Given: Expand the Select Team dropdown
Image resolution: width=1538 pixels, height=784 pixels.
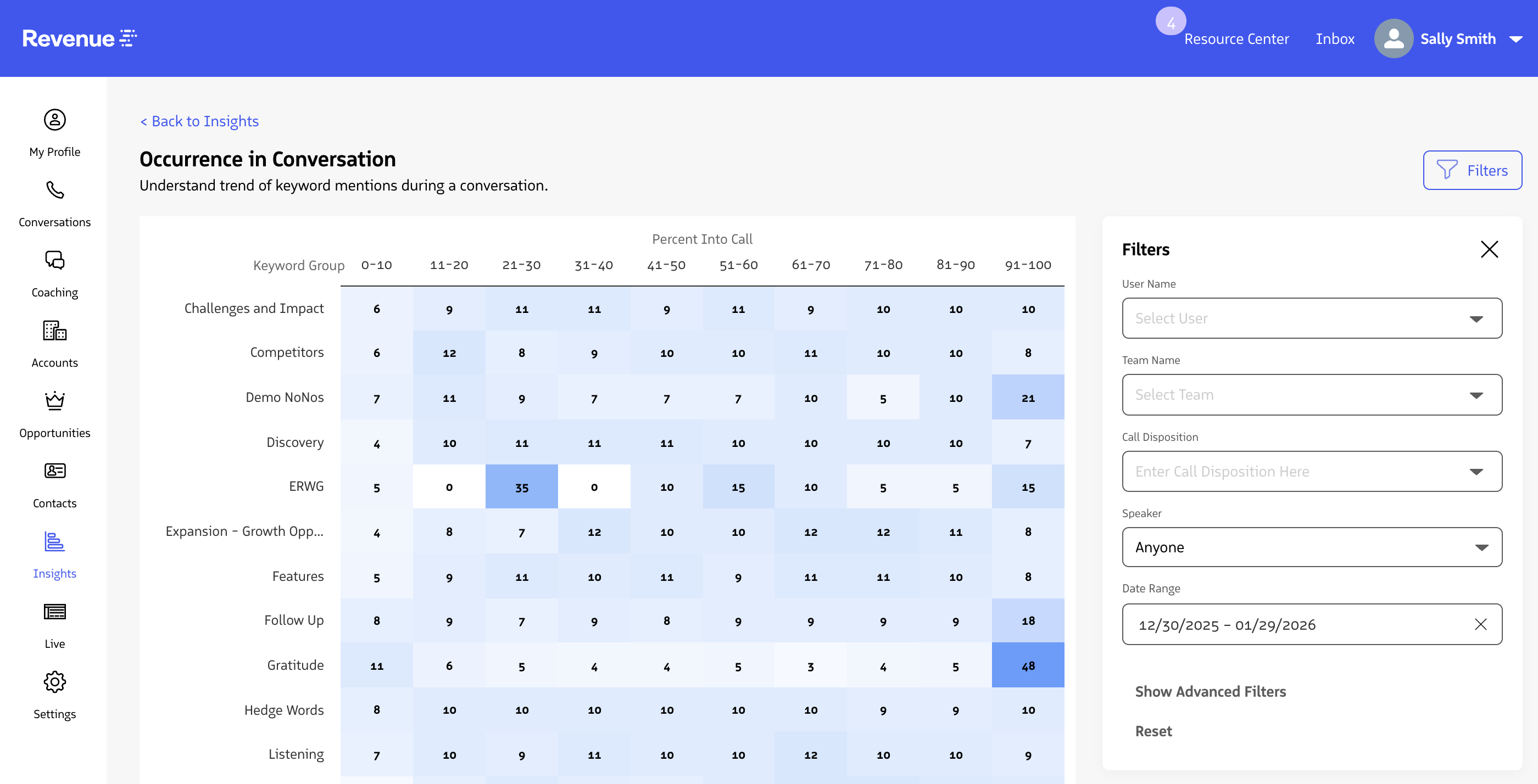Looking at the screenshot, I should (x=1311, y=394).
